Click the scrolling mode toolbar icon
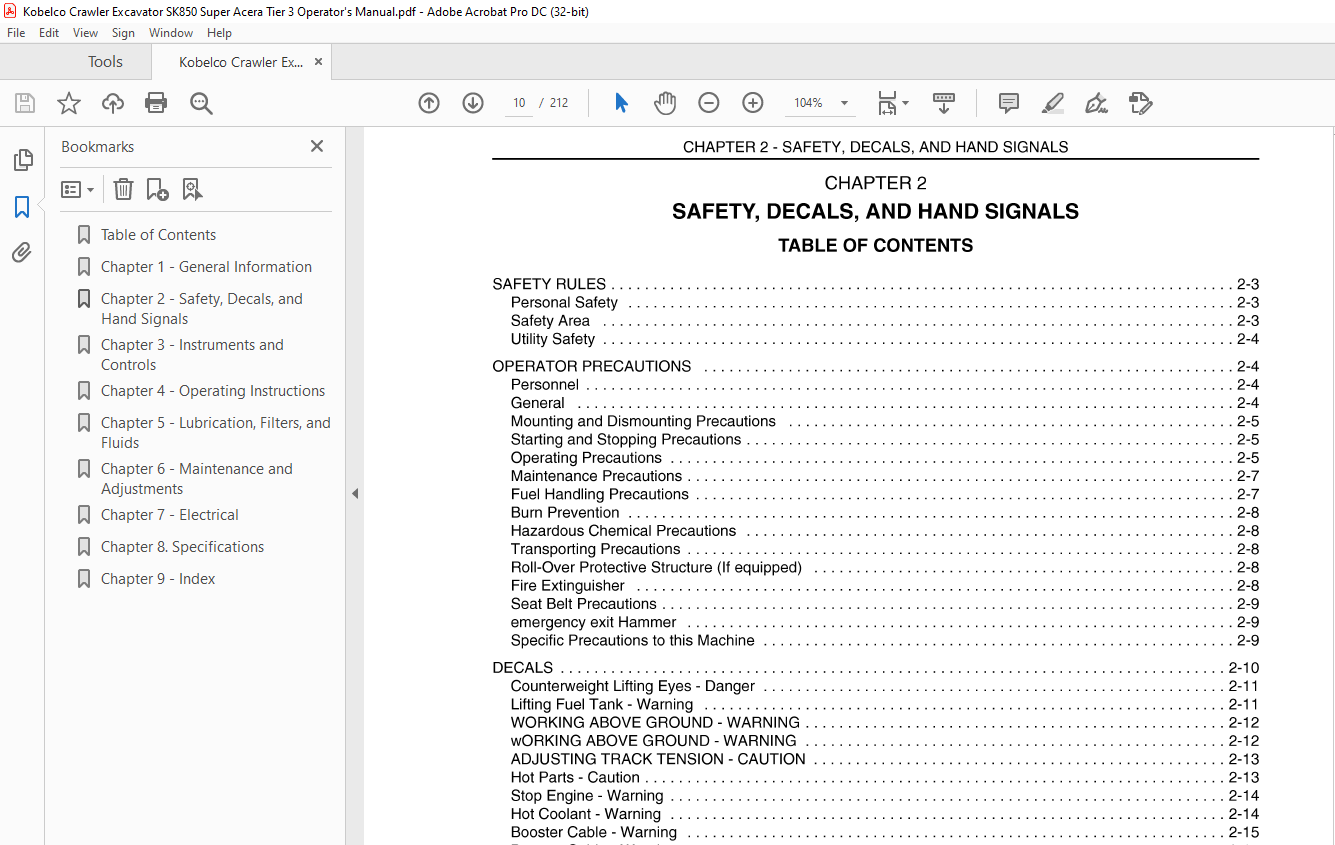 coord(944,103)
